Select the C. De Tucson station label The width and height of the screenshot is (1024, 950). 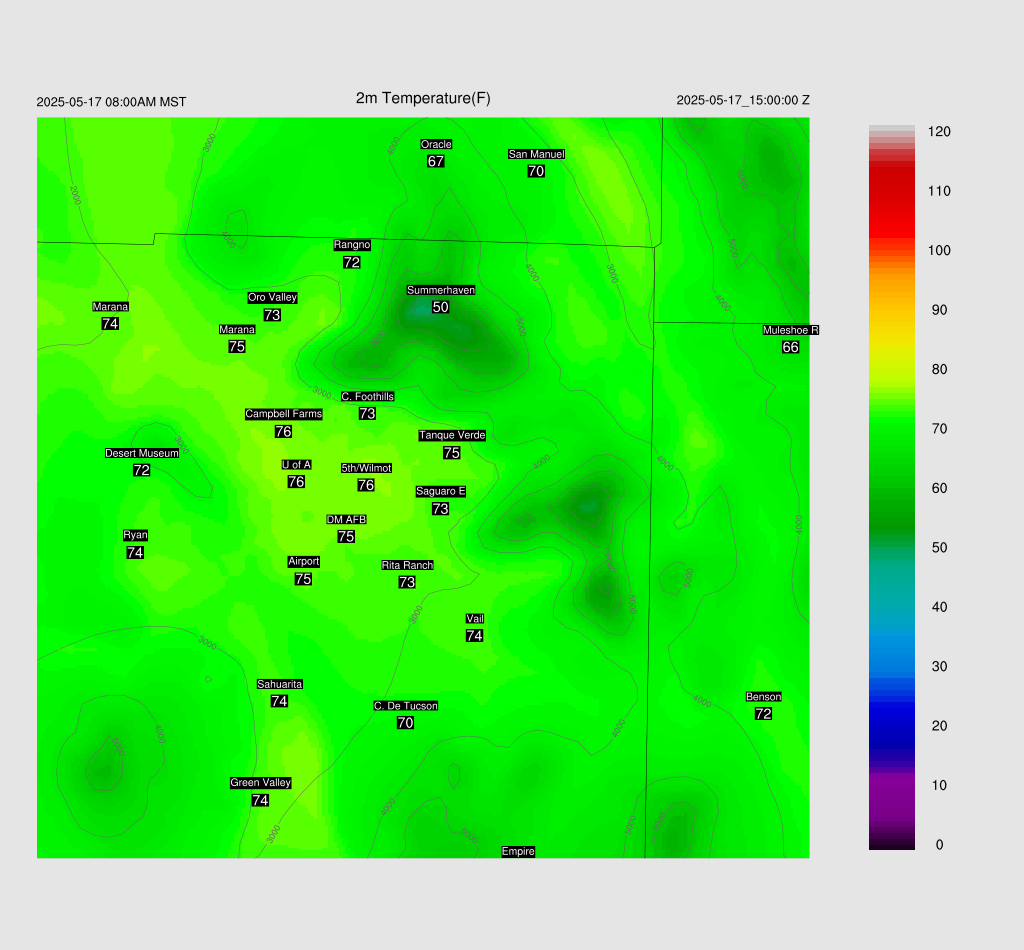pos(406,706)
